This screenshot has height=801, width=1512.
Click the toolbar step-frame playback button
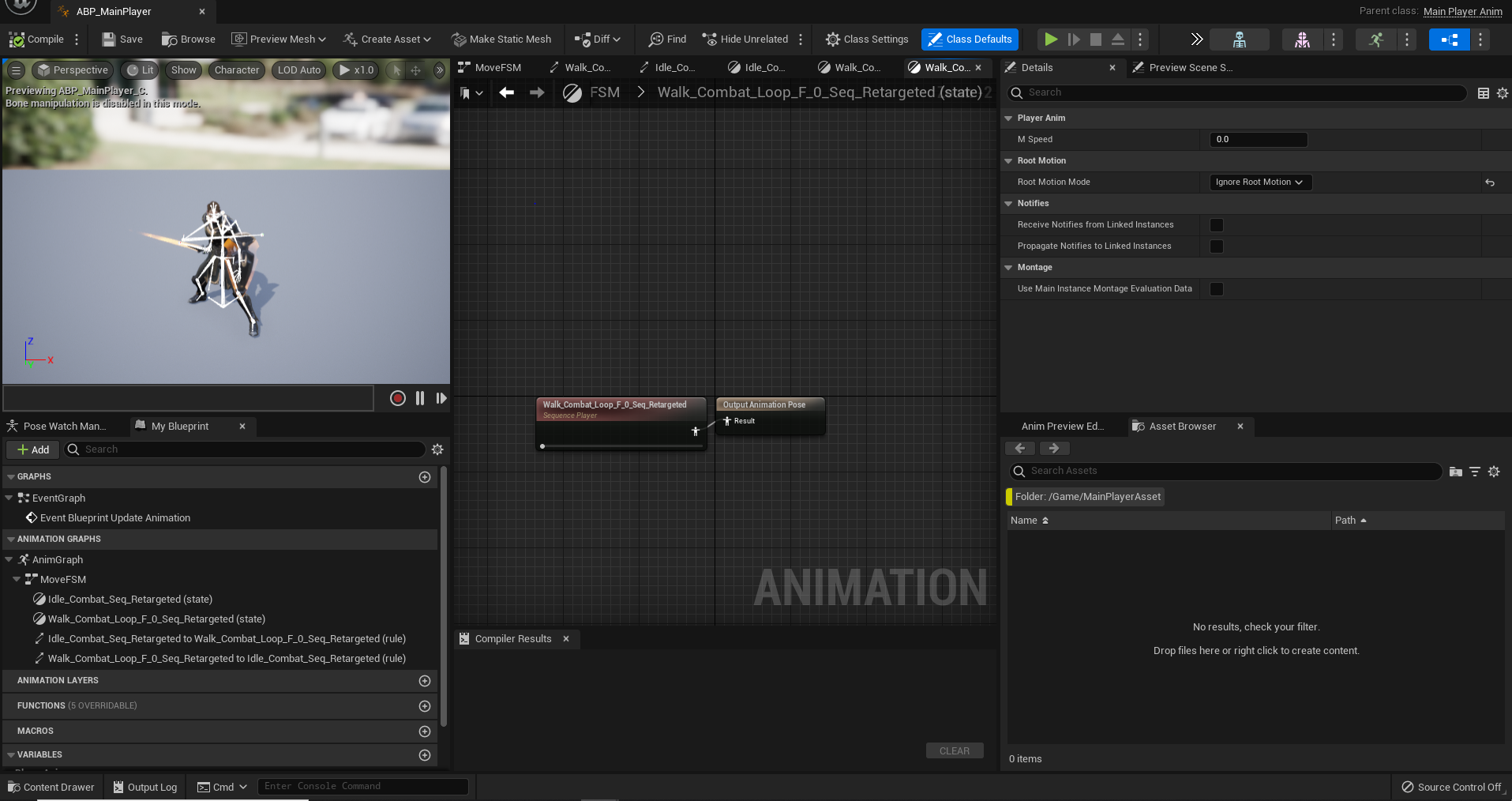click(1074, 39)
